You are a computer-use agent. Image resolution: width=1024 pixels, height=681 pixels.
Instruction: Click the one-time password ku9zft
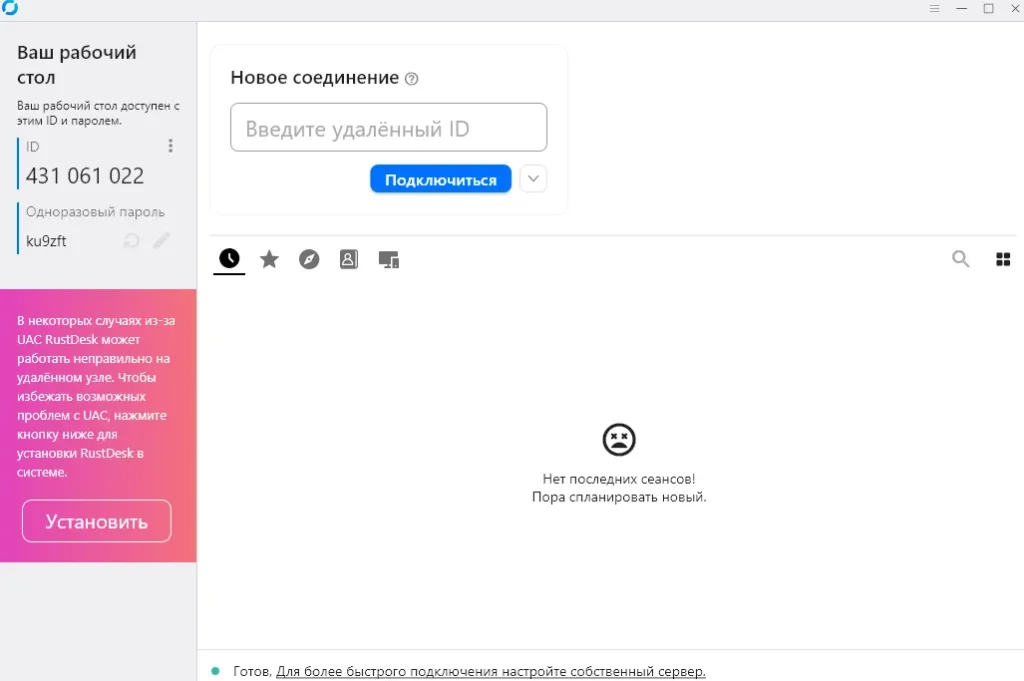point(46,241)
